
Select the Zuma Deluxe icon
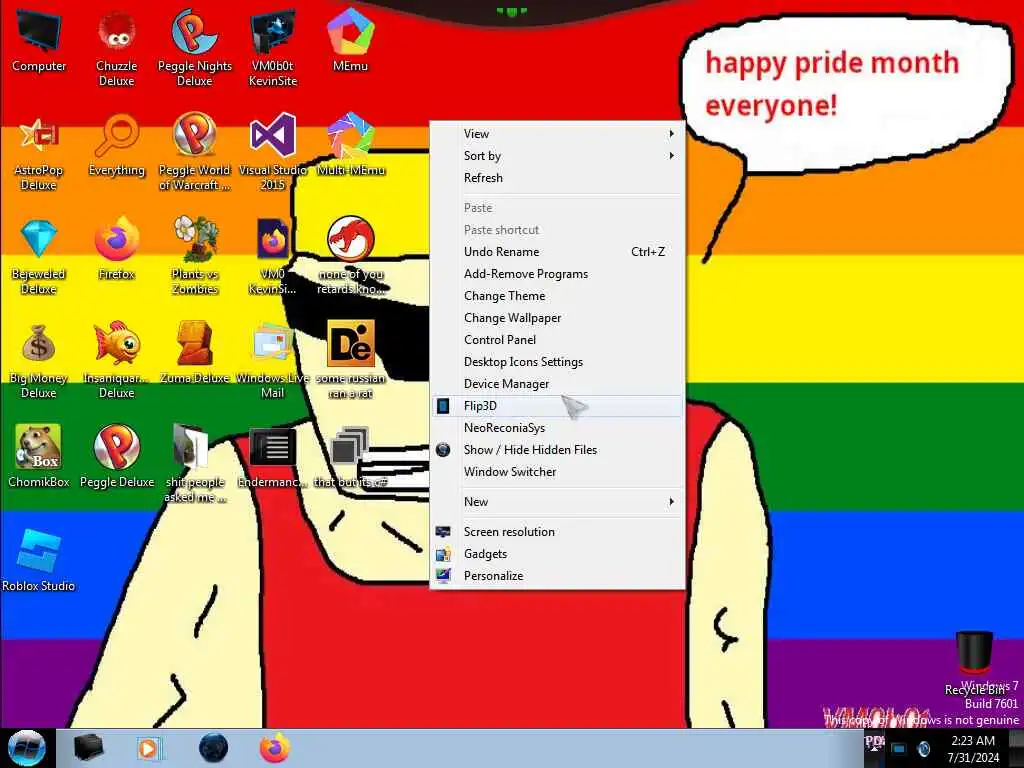(195, 353)
